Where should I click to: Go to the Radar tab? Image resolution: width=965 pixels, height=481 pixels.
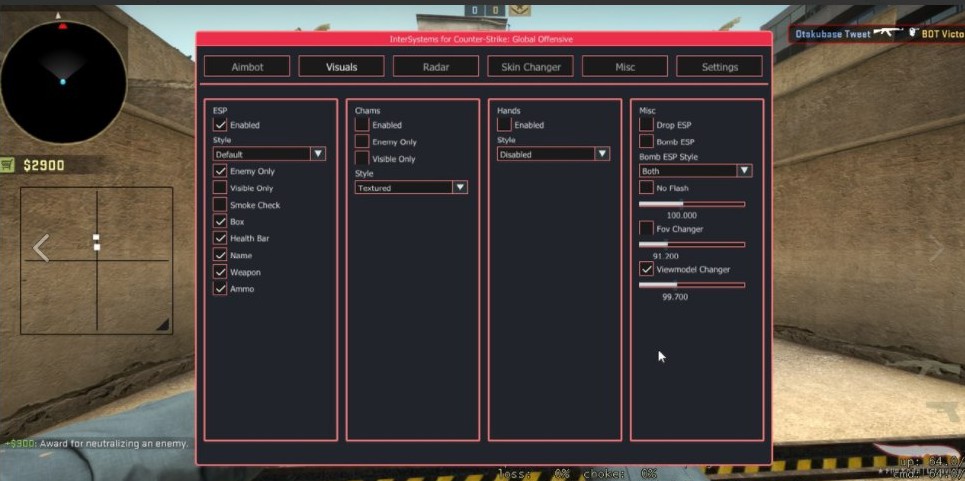tap(436, 66)
